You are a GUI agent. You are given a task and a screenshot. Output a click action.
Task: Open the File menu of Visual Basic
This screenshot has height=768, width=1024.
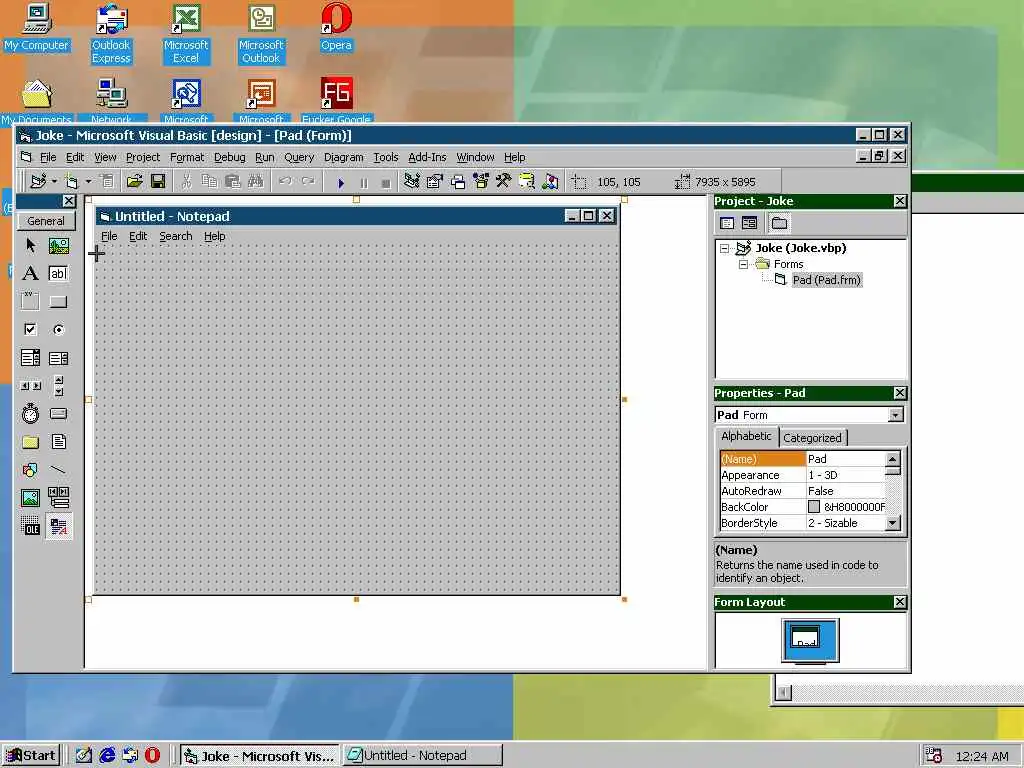pos(48,157)
